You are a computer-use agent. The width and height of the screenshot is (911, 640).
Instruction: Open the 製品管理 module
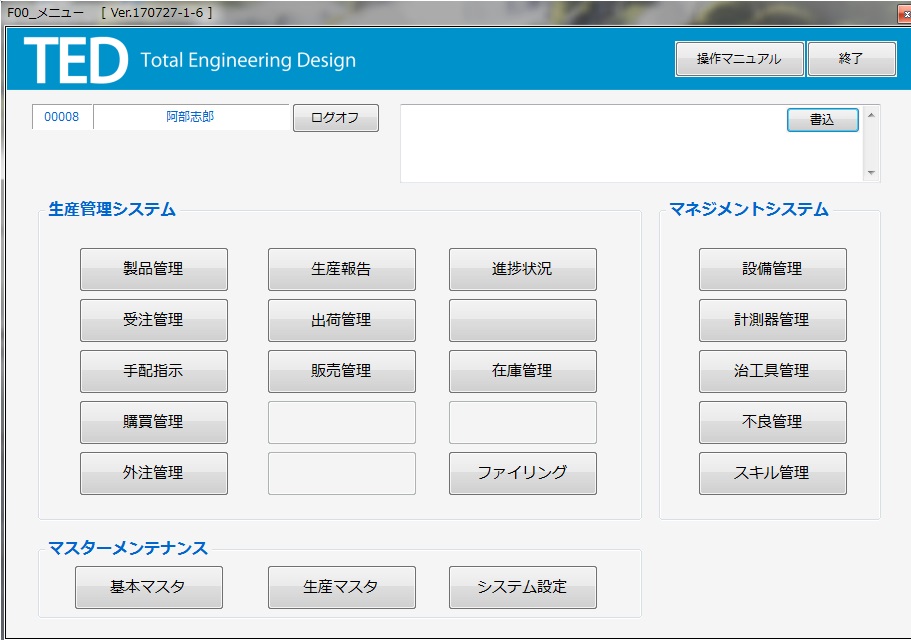click(153, 269)
